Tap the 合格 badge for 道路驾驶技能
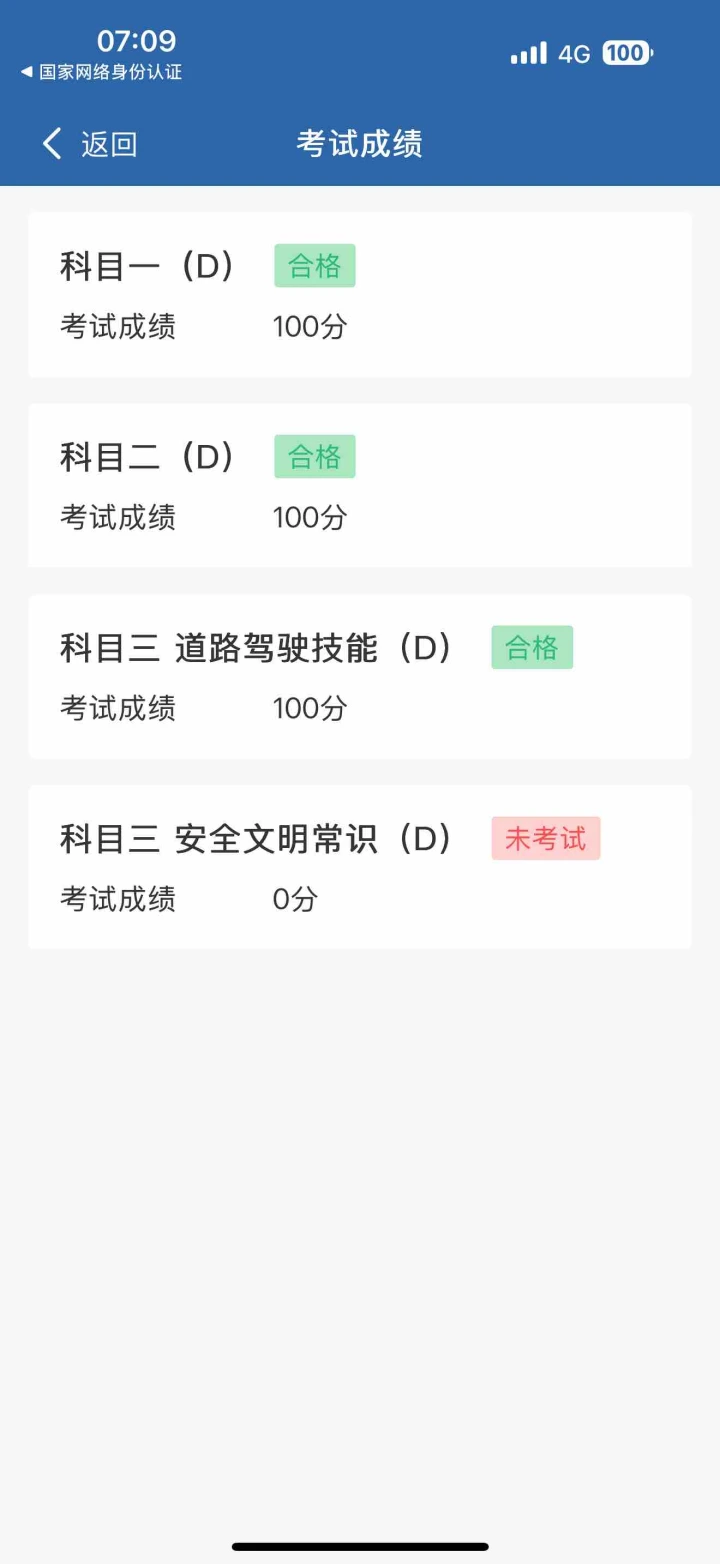This screenshot has height=1564, width=720. (532, 648)
